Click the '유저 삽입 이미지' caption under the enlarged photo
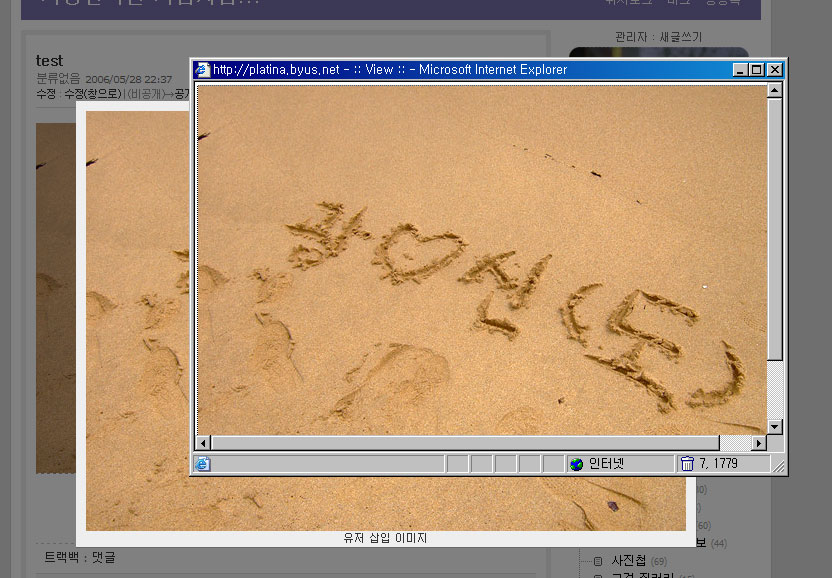The image size is (832, 578). pyautogui.click(x=385, y=538)
